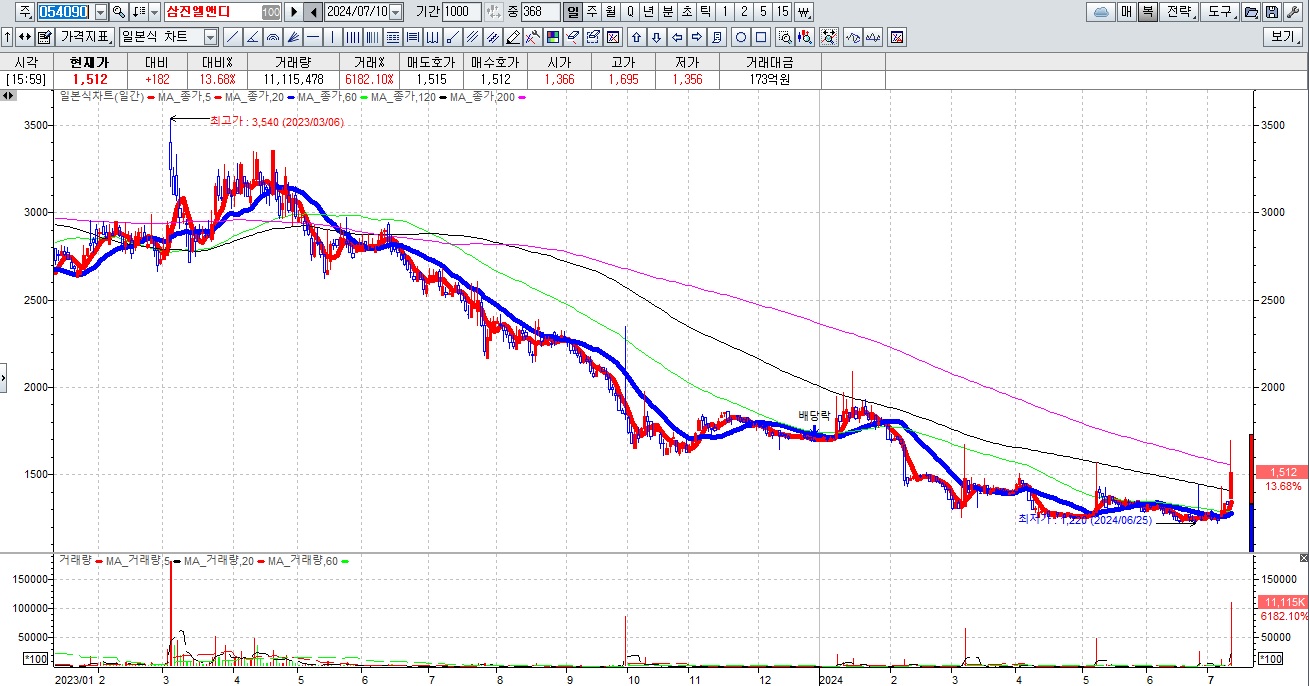Image resolution: width=1309 pixels, height=686 pixels.
Task: Toggle the 복 button in top-right
Action: pyautogui.click(x=1147, y=12)
